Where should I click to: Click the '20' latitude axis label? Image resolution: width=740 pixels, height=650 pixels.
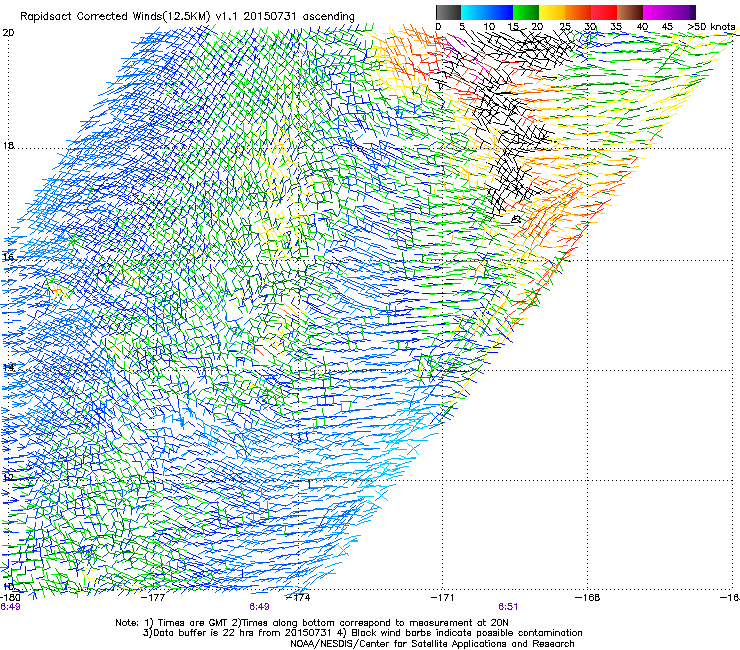pyautogui.click(x=8, y=33)
